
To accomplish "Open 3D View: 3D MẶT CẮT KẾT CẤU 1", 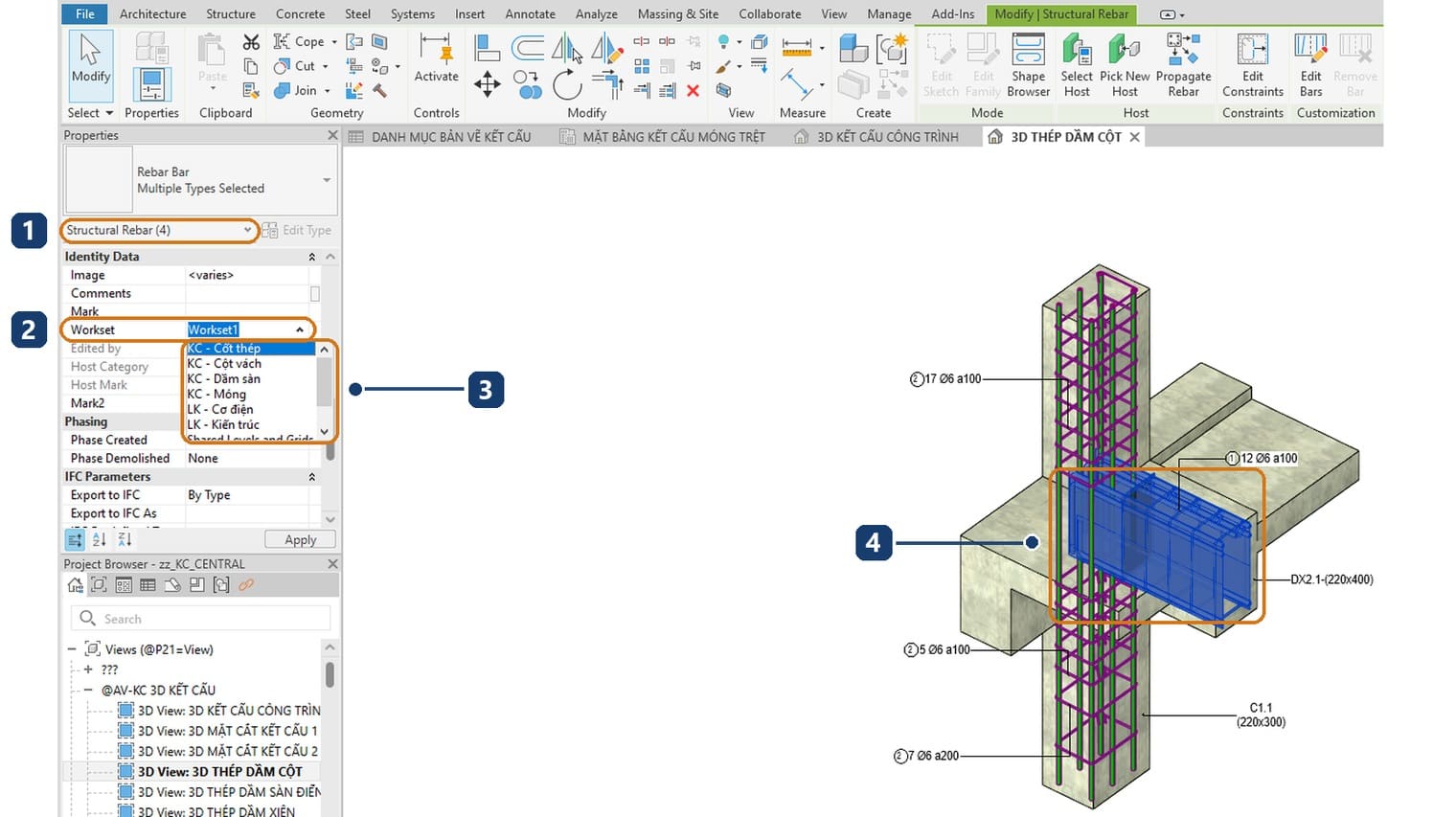I will 218,731.
